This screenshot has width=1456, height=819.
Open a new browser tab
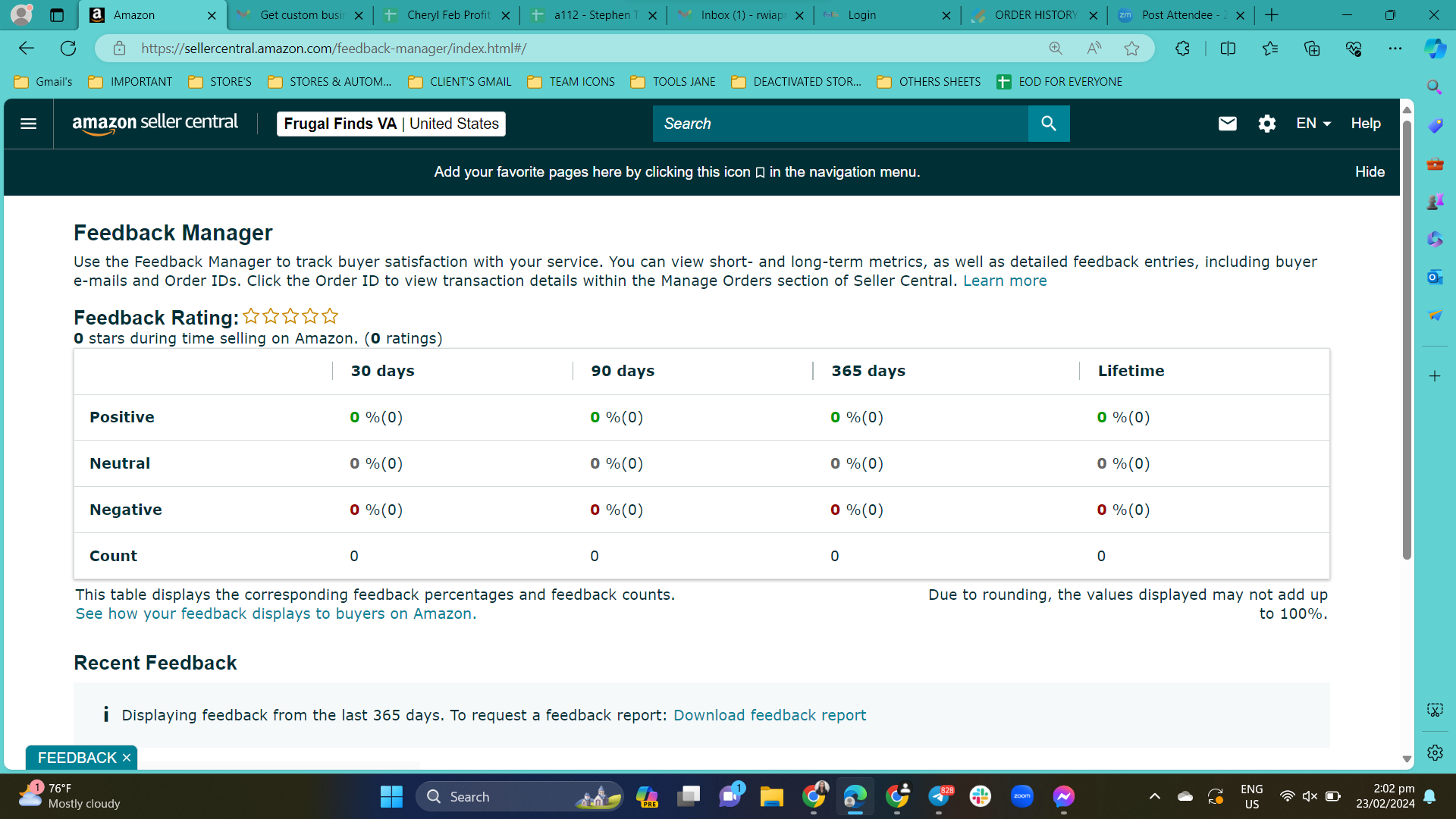1272,15
